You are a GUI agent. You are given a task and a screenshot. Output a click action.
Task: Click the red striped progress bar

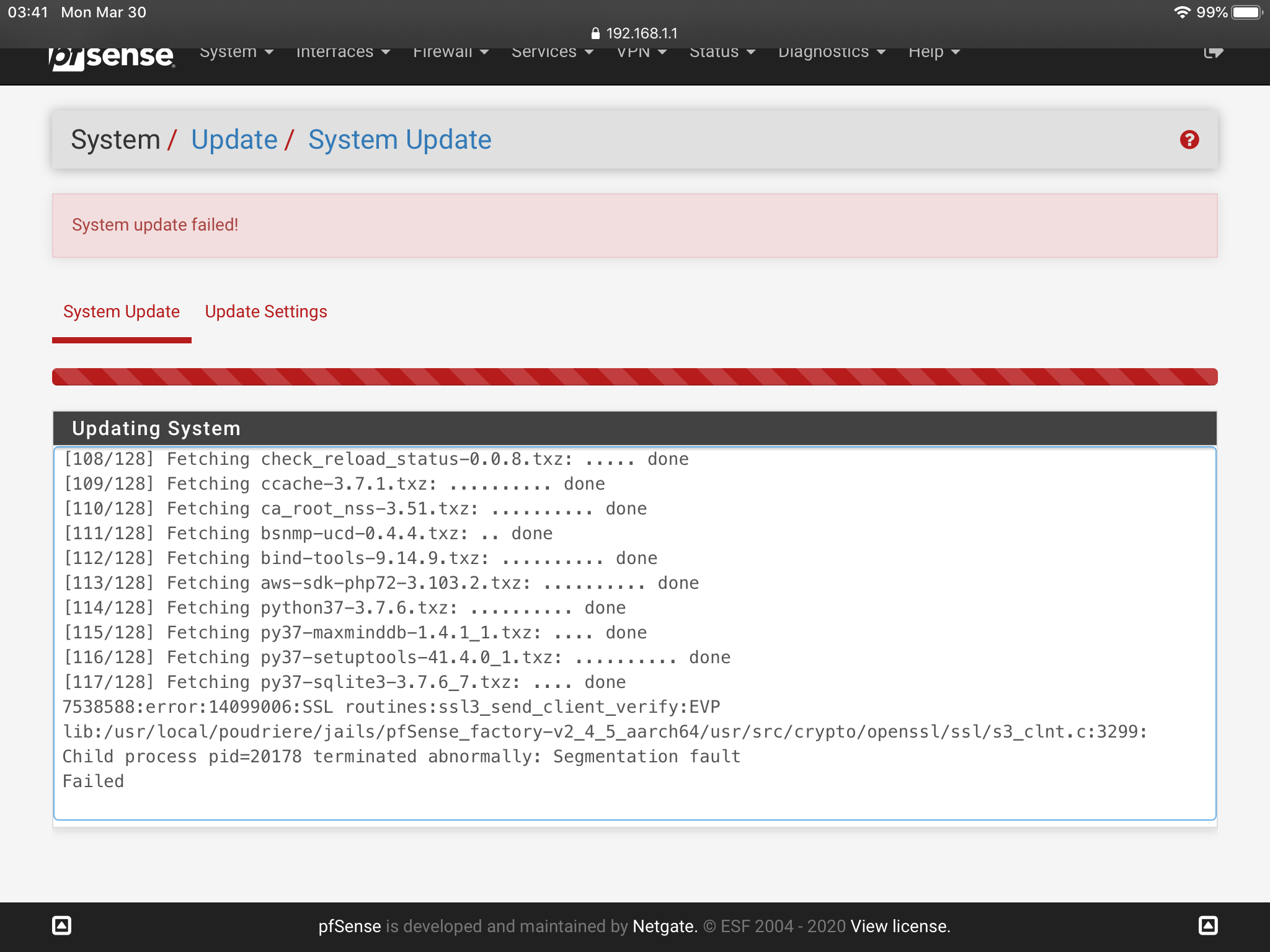634,377
